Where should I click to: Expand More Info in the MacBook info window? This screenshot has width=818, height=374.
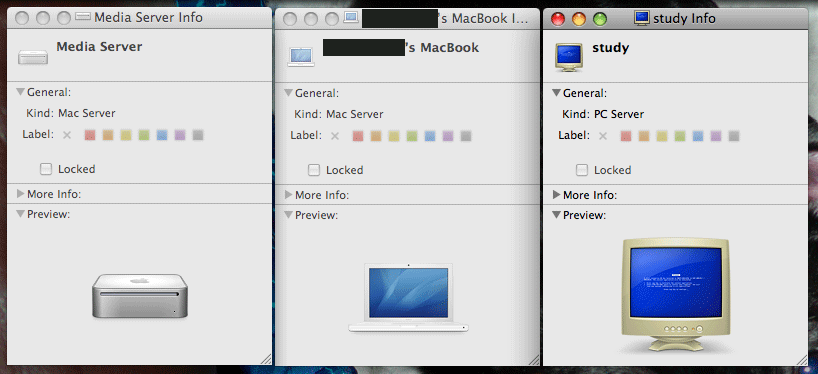coord(288,195)
